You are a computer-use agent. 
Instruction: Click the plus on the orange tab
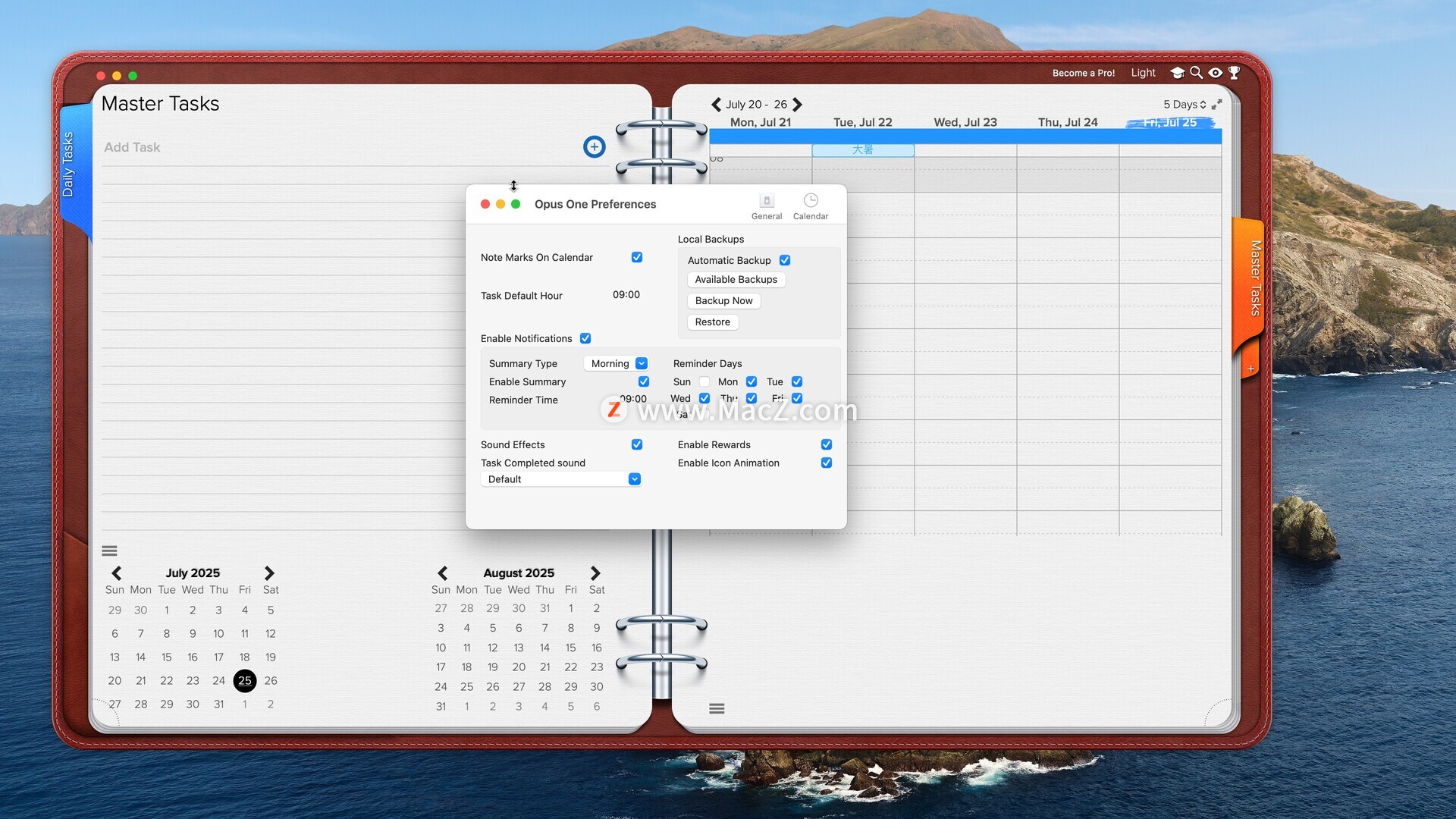click(1250, 369)
